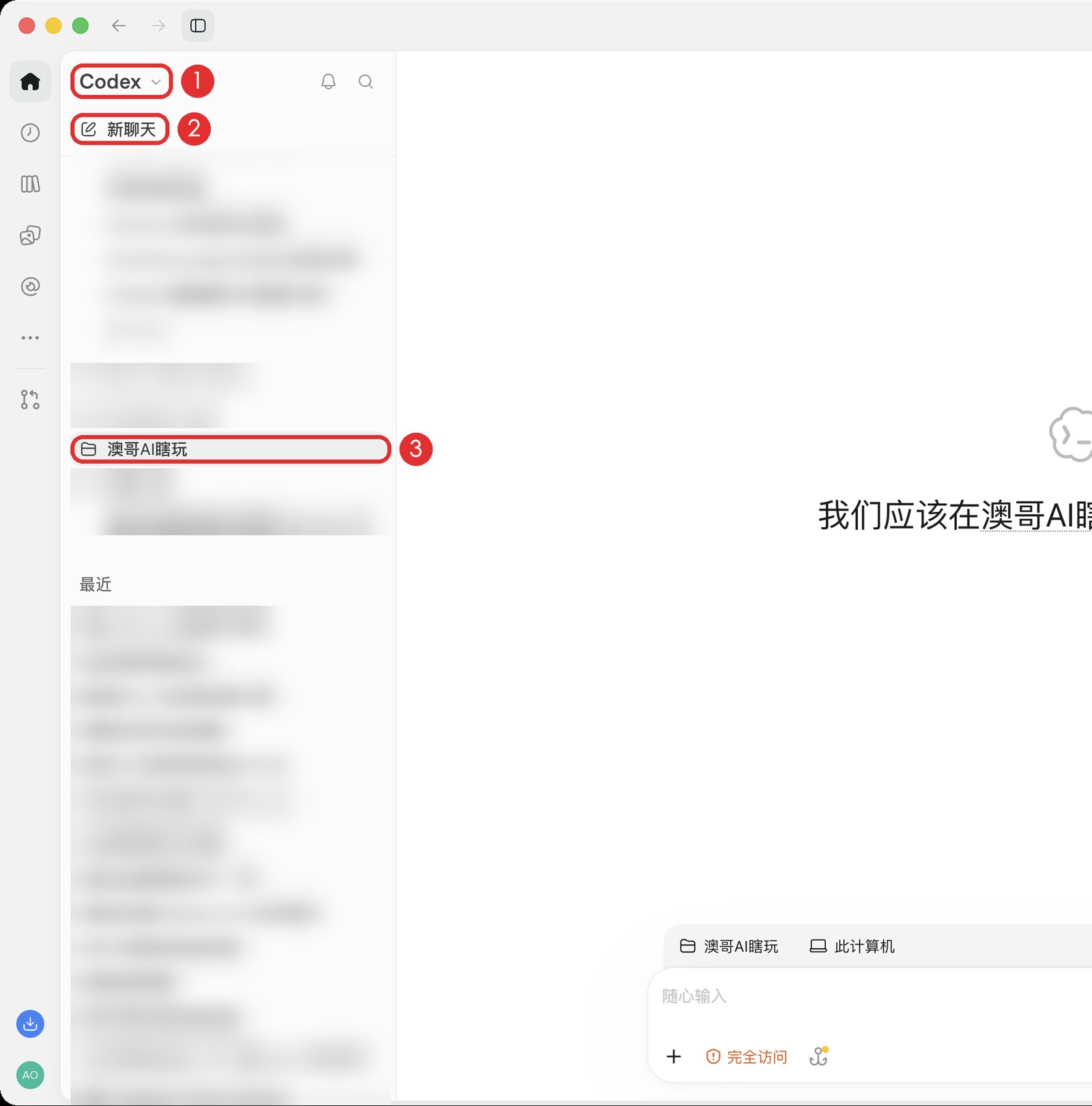The width and height of the screenshot is (1092, 1106).
Task: Start a 新聊天 new chat
Action: 120,129
